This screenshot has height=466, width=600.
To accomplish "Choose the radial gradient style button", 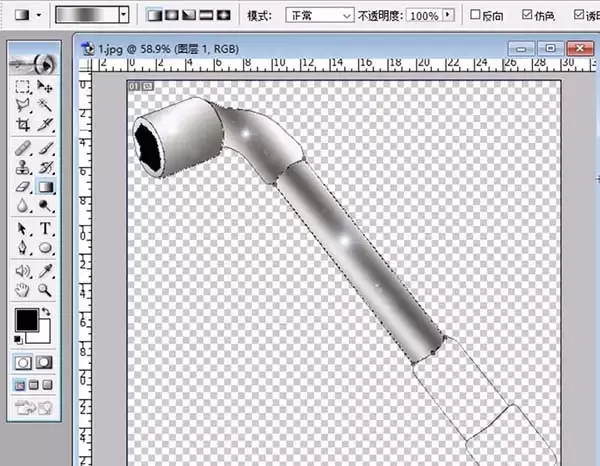I will (171, 15).
